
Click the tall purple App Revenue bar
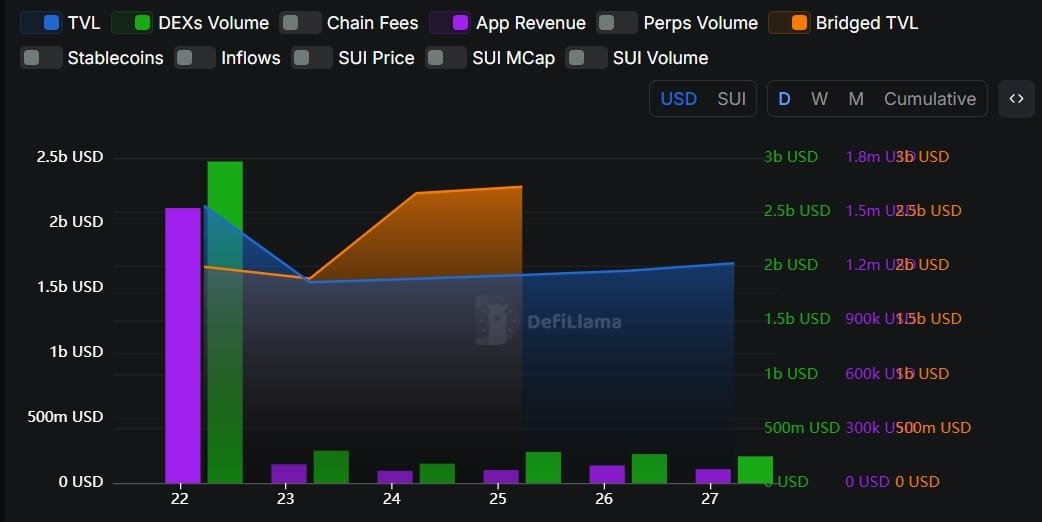[x=183, y=345]
